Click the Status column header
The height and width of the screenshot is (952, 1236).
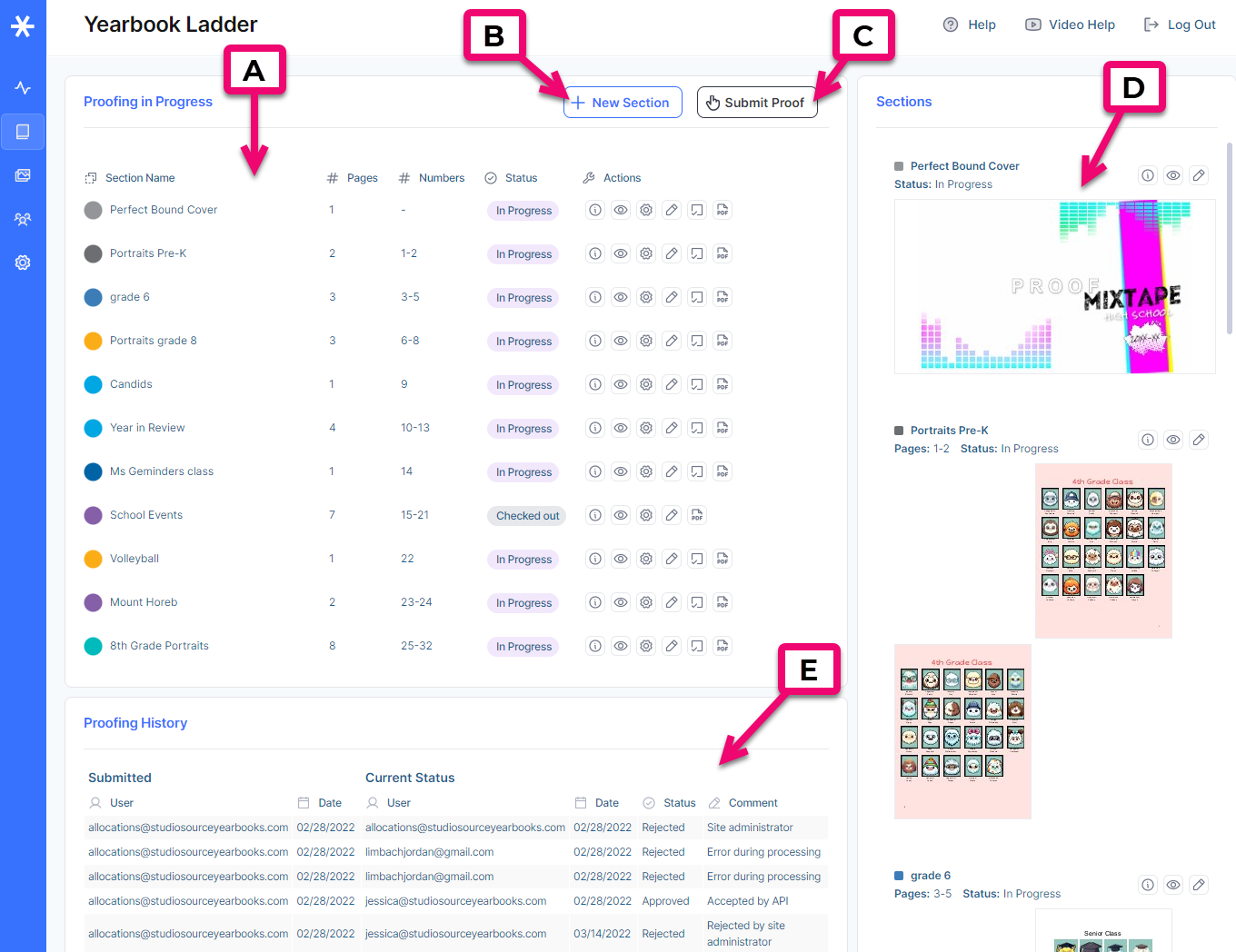521,178
